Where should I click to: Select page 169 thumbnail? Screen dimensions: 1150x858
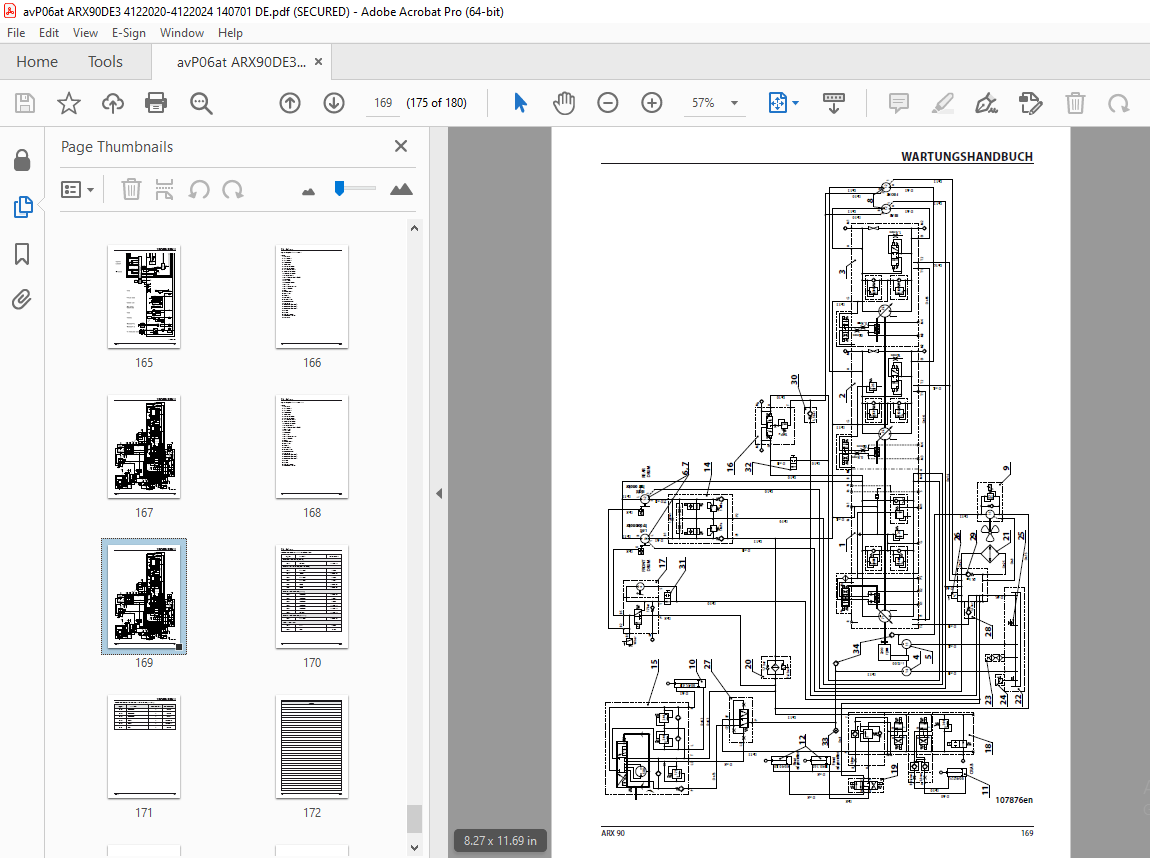pos(144,596)
